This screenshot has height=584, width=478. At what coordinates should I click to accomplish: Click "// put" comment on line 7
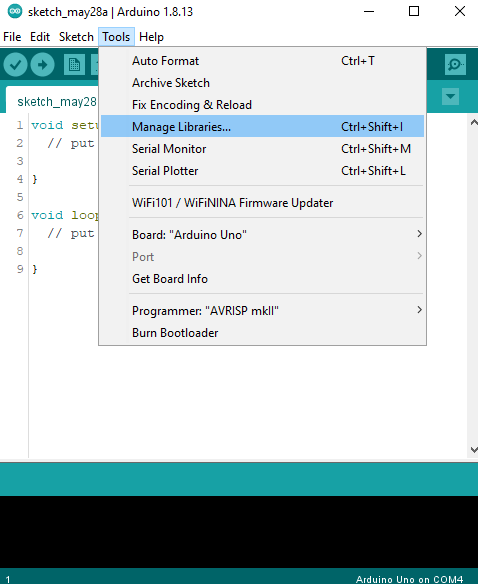[71, 234]
